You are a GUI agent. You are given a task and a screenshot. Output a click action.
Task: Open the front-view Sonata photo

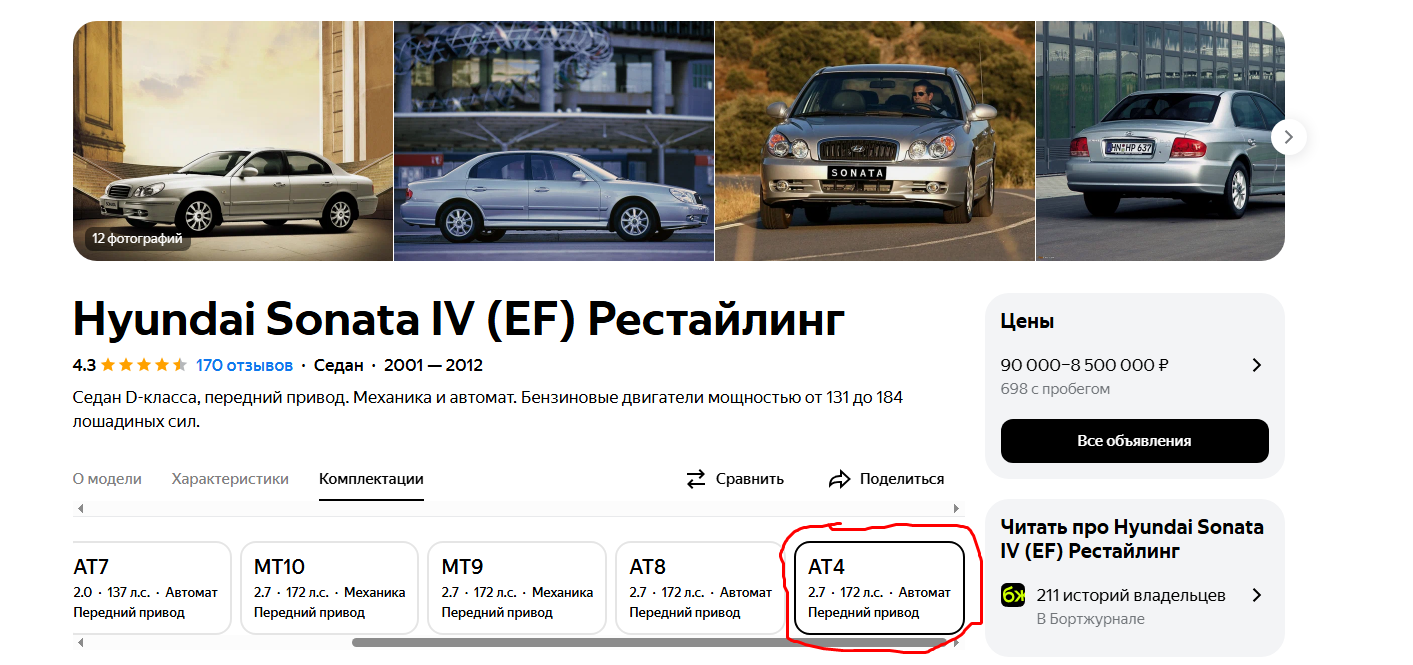[x=875, y=141]
